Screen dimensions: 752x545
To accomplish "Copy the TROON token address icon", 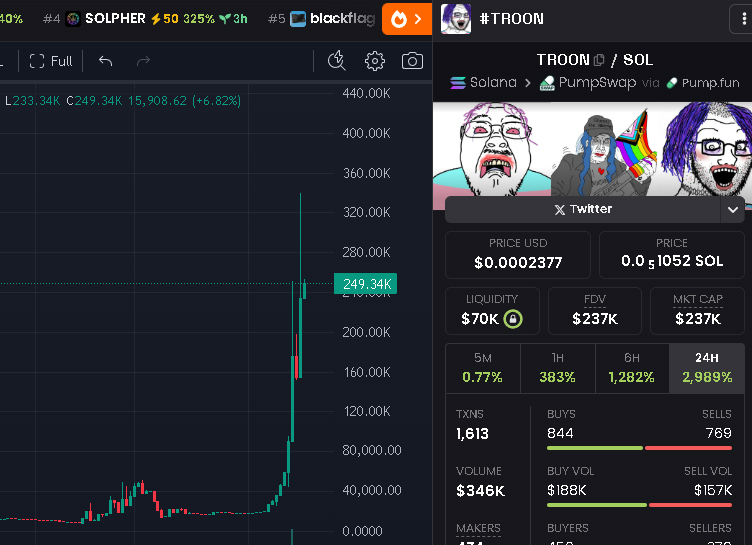I will click(599, 60).
